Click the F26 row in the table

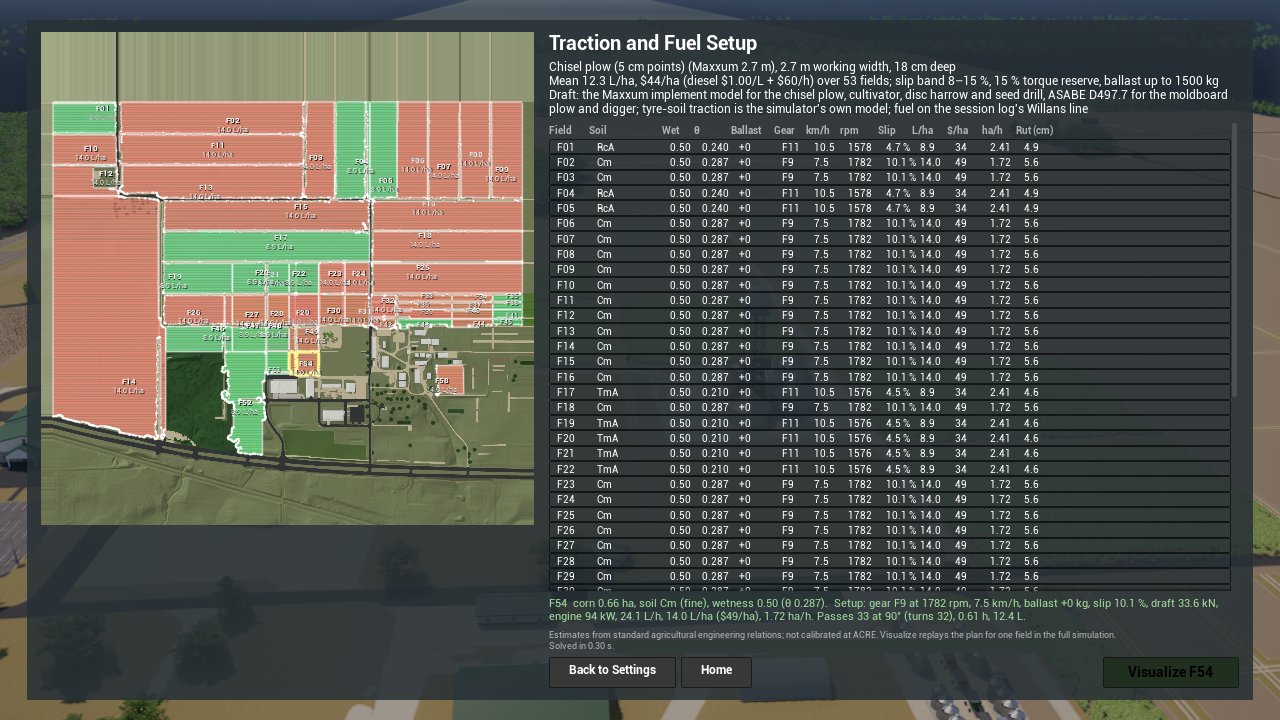[x=890, y=530]
